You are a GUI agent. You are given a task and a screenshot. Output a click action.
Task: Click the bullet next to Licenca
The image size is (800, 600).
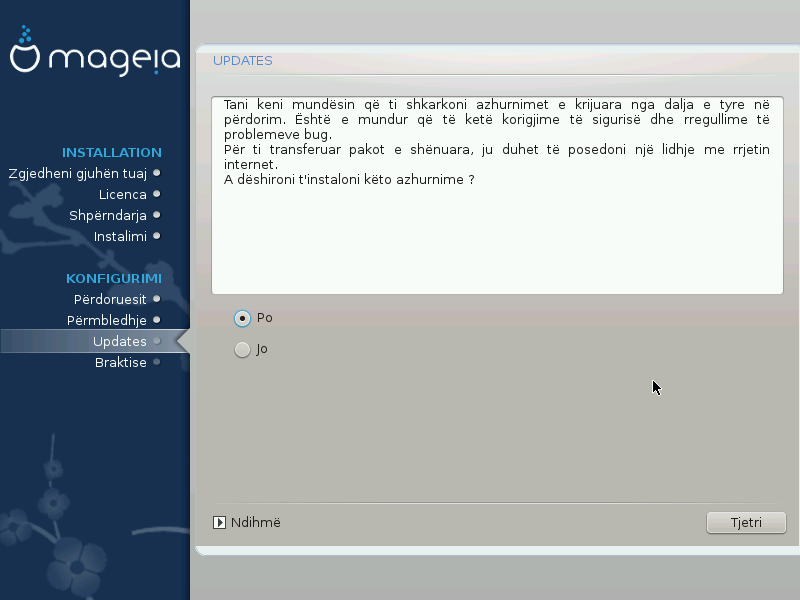tap(157, 194)
